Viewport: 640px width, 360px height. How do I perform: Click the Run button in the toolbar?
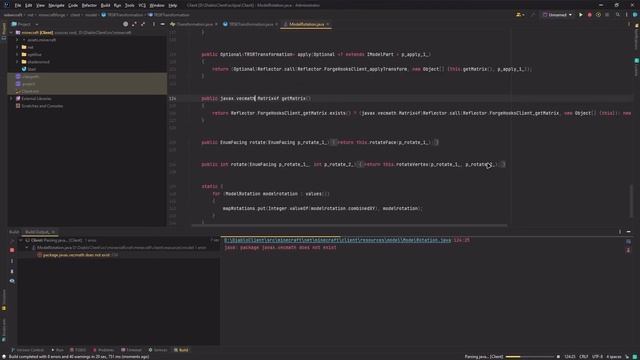pyautogui.click(x=581, y=15)
